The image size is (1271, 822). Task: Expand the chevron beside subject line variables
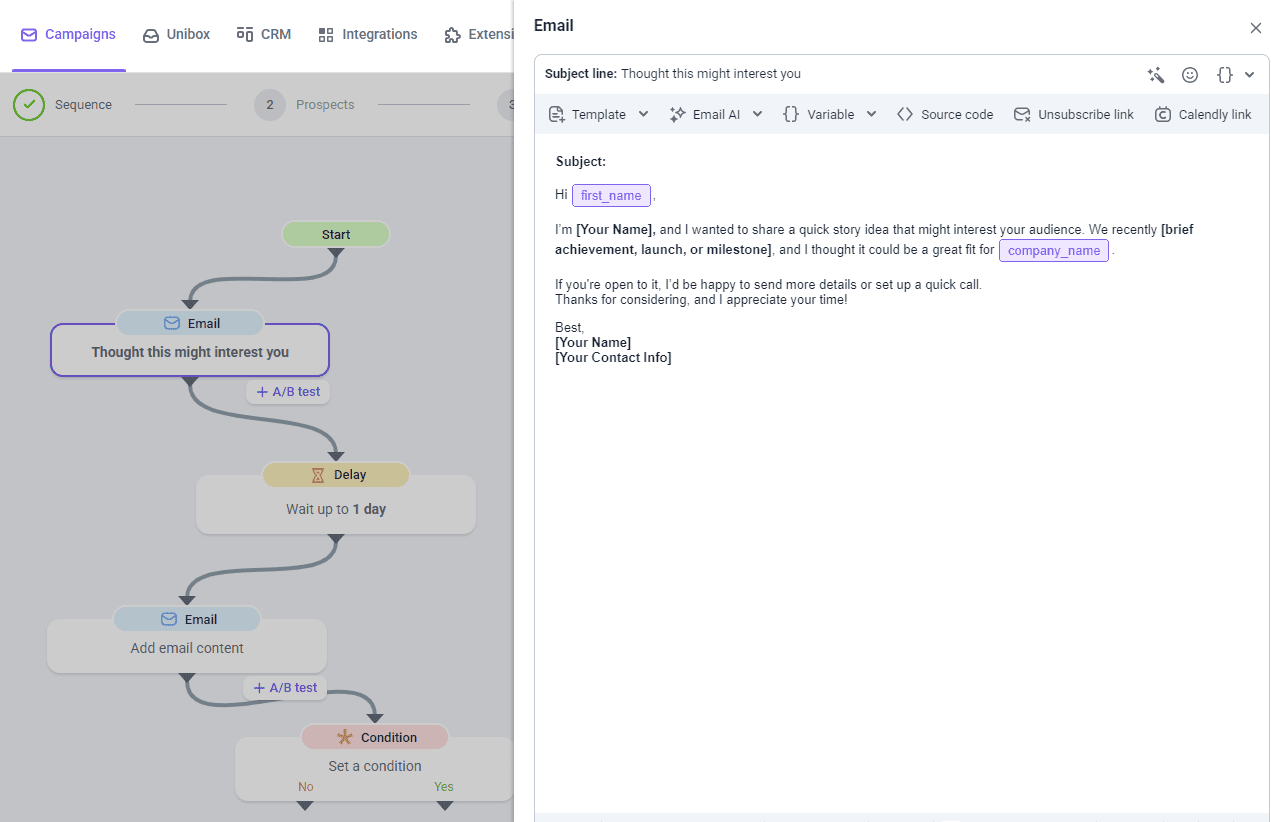coord(1250,75)
